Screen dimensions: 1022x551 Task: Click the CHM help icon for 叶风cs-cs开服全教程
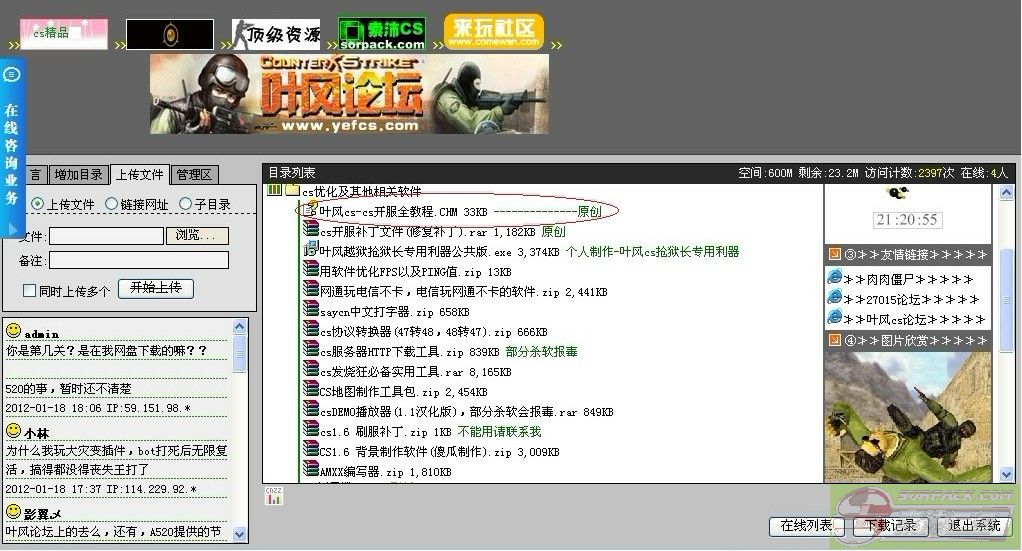pyautogui.click(x=311, y=211)
